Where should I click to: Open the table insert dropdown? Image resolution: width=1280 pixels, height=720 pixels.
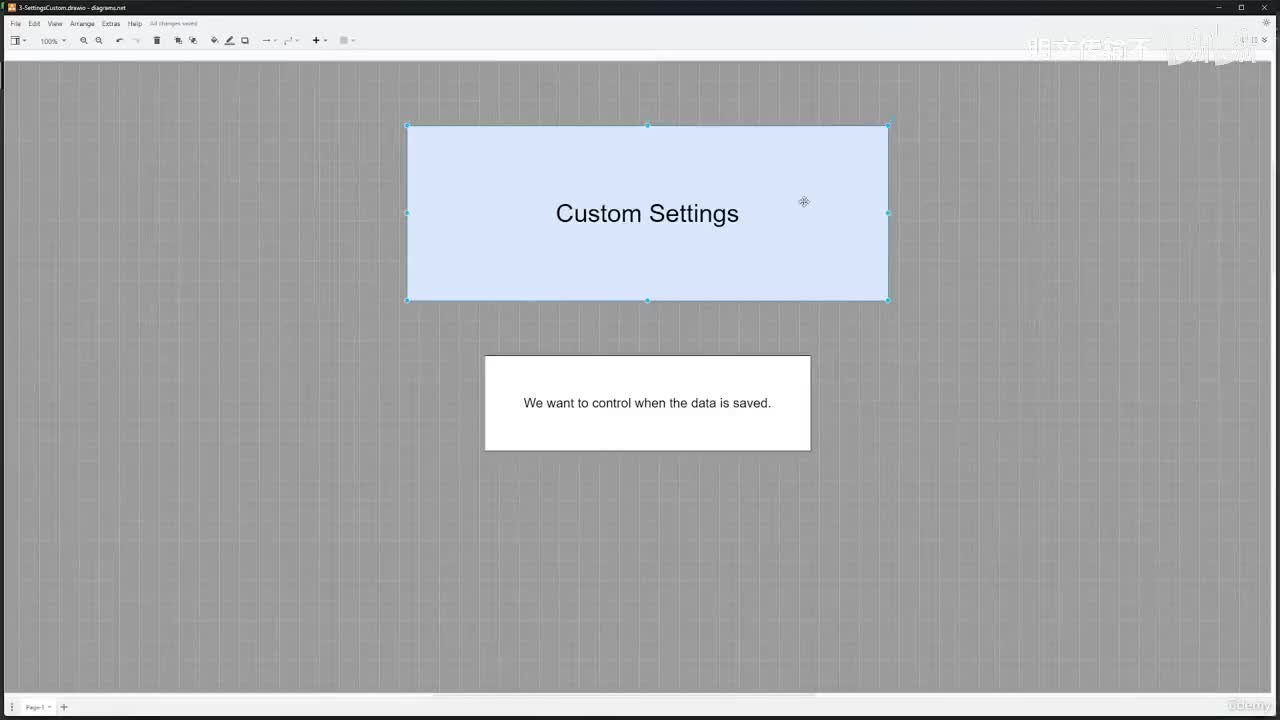pyautogui.click(x=347, y=41)
